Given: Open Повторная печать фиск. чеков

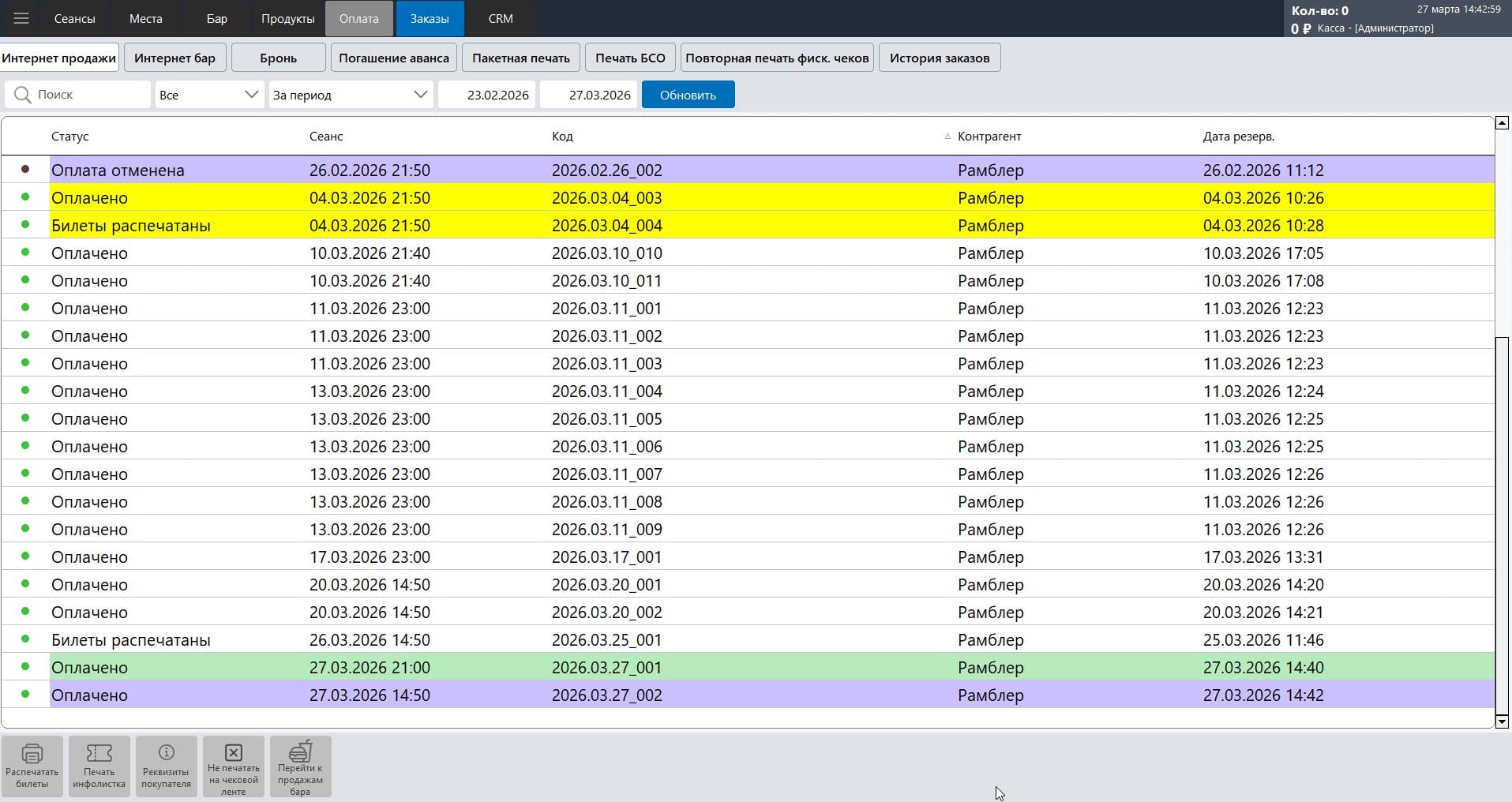Looking at the screenshot, I should click(776, 58).
